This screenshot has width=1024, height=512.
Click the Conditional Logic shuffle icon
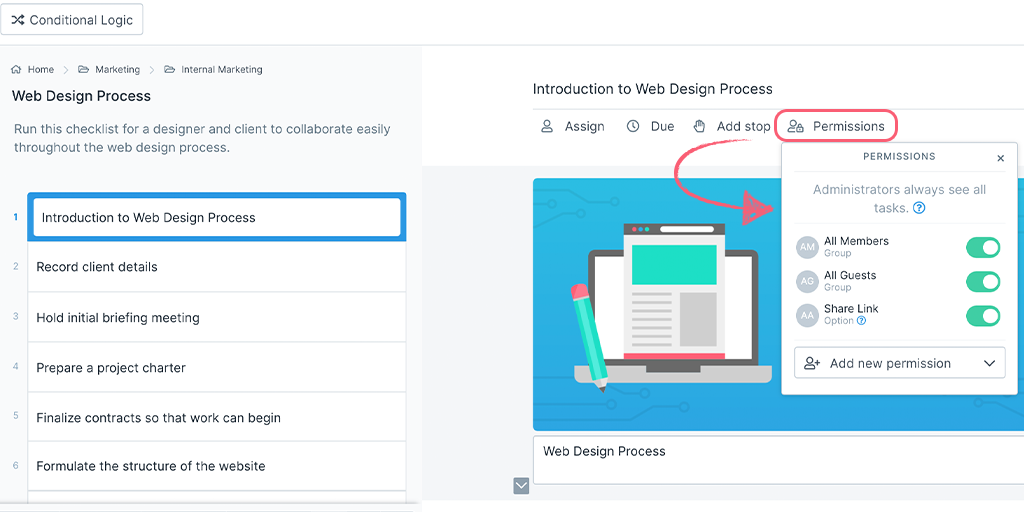18,20
